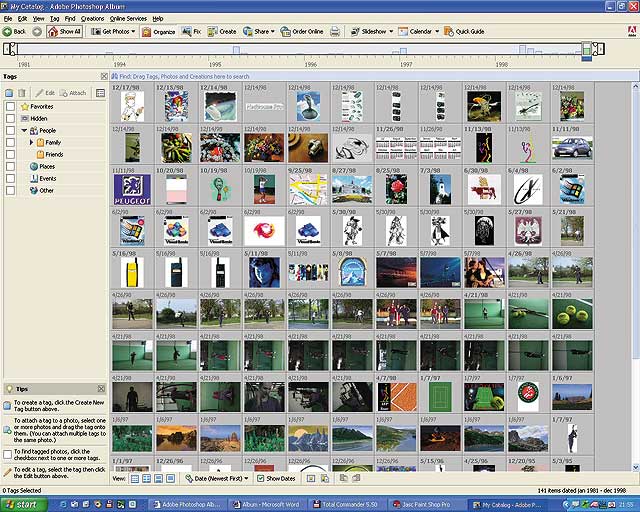The image size is (640, 512).
Task: Check the Other tag checkbox
Action: [x=11, y=190]
